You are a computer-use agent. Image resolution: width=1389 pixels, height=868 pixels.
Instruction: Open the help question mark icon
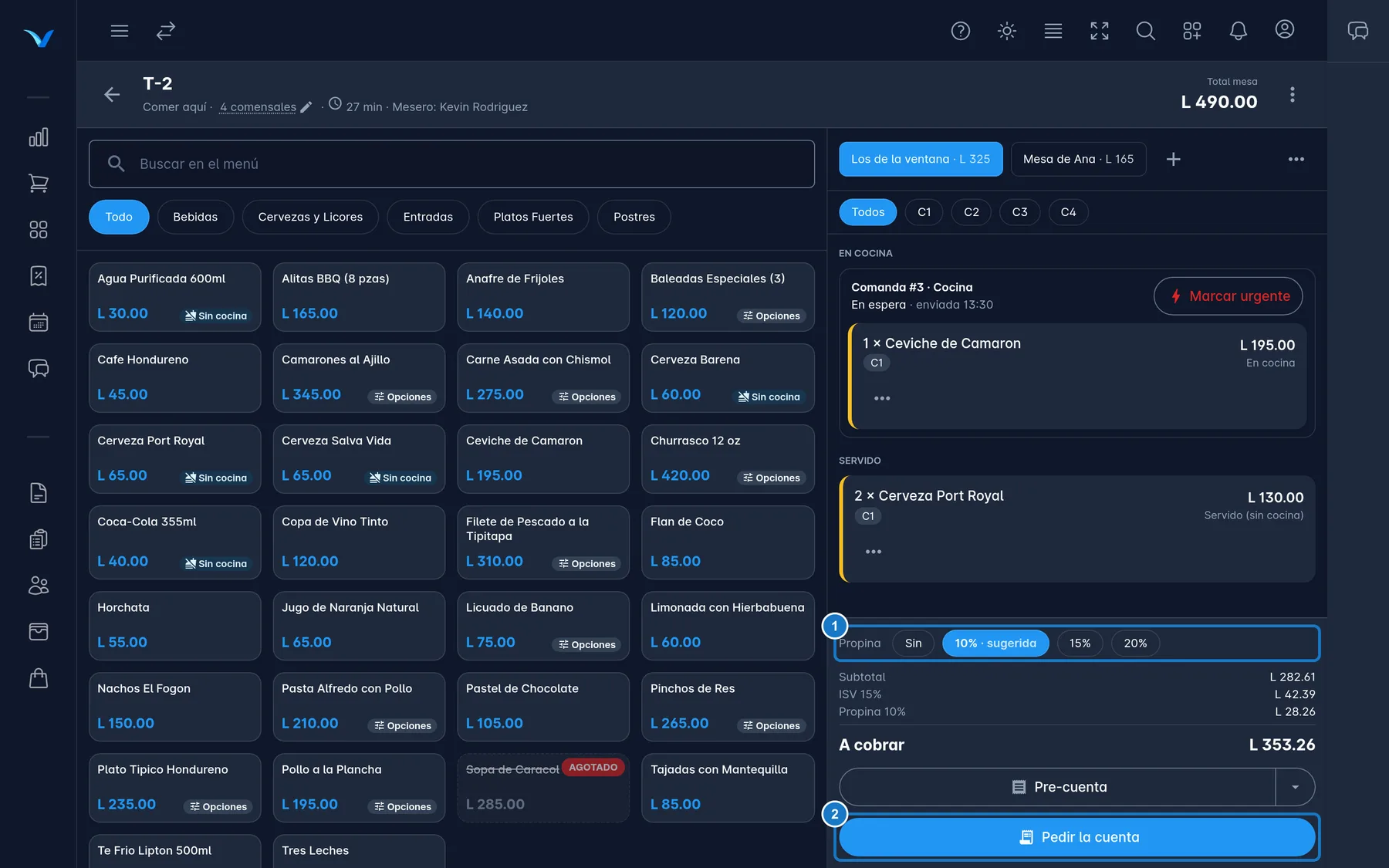(x=961, y=31)
